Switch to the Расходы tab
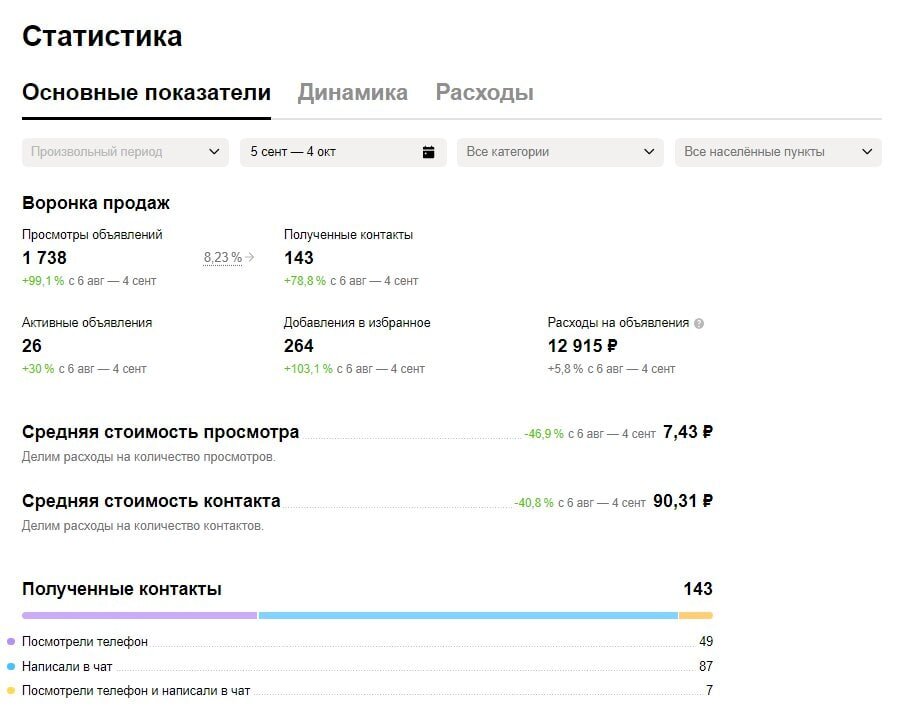The width and height of the screenshot is (902, 728). pos(485,93)
